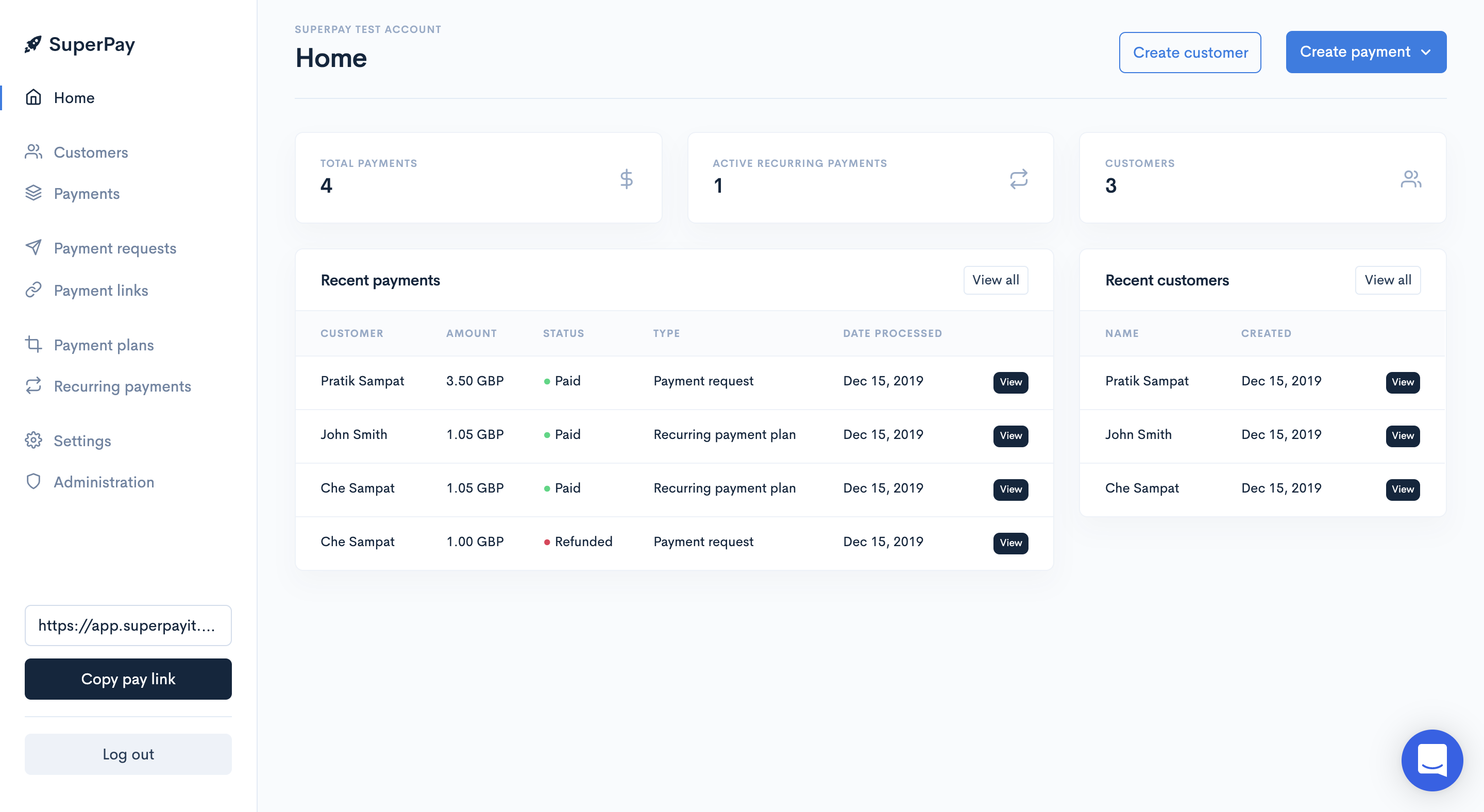Image resolution: width=1484 pixels, height=812 pixels.
Task: Select the Payment plans crop icon
Action: pyautogui.click(x=33, y=344)
